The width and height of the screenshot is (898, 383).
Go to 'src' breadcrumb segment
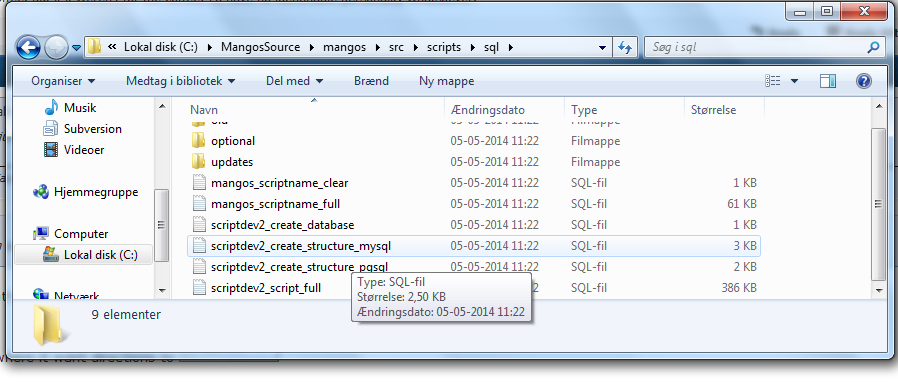click(x=396, y=48)
